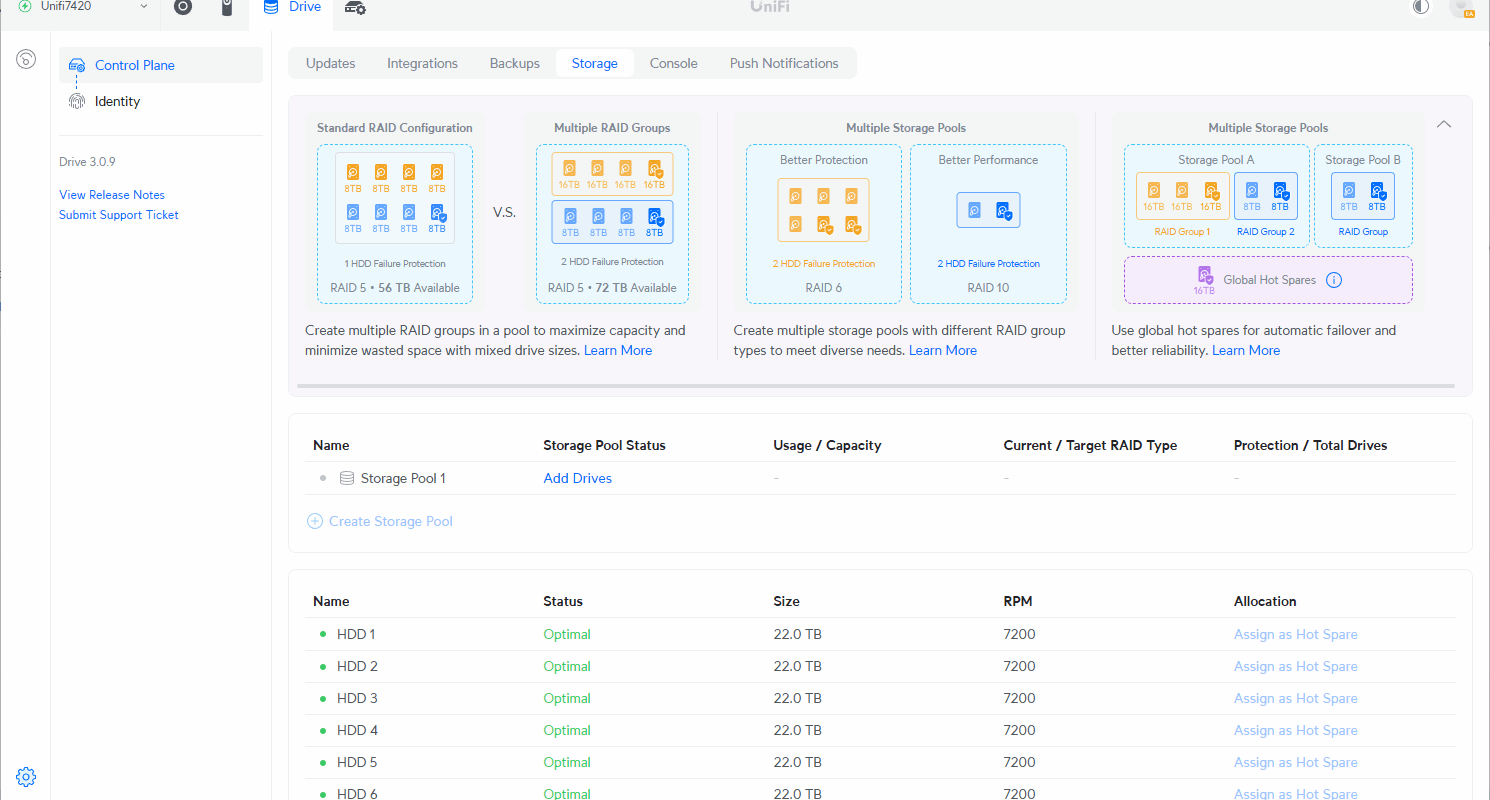Click the banner's horizontal scroll bar
The width and height of the screenshot is (1490, 800).
tap(875, 385)
